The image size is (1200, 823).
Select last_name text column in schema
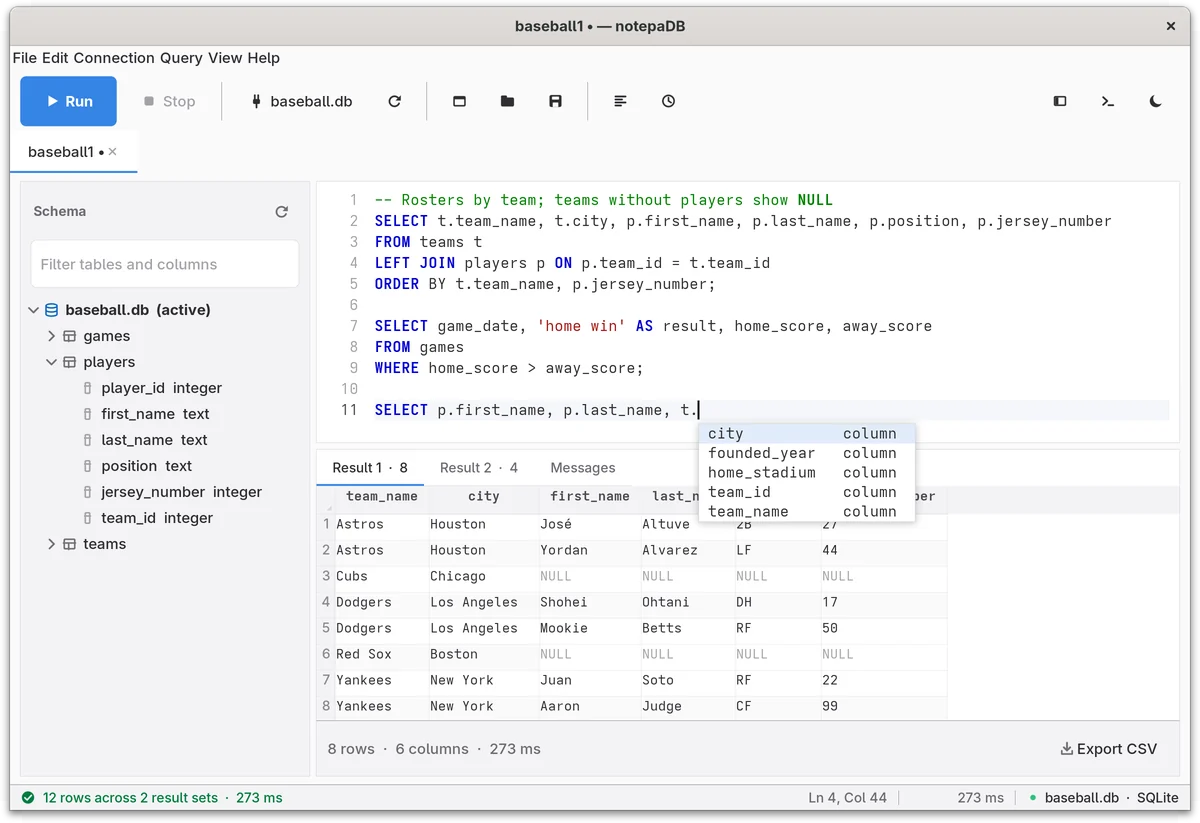click(154, 440)
